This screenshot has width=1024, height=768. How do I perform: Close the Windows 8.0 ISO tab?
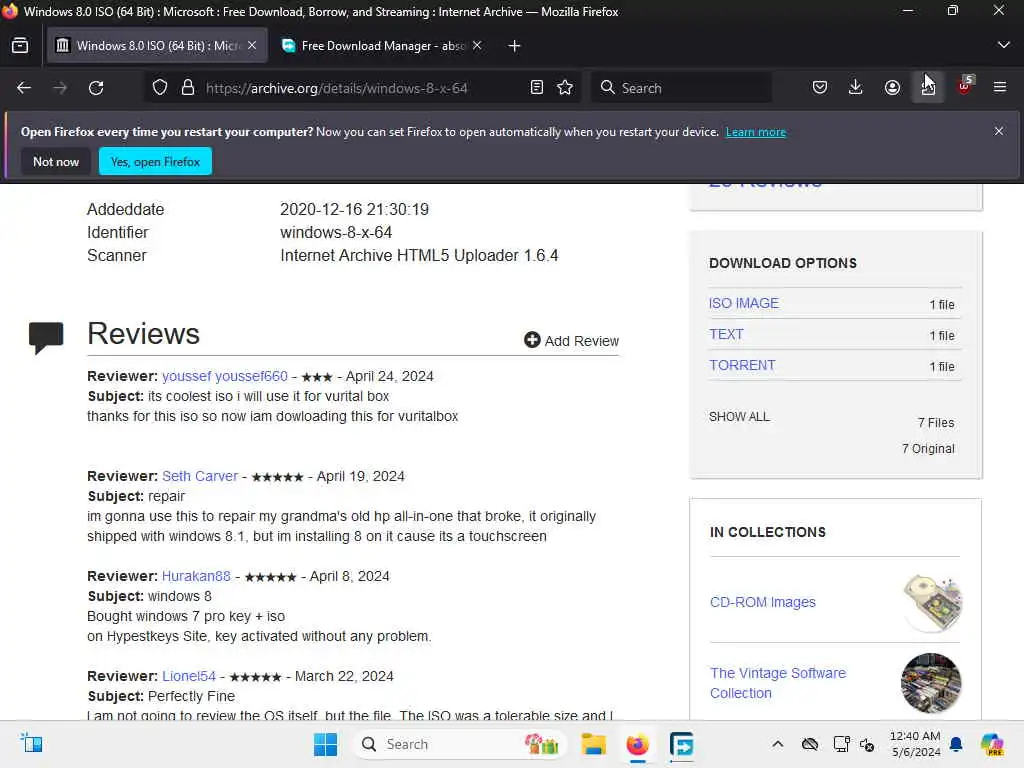point(252,45)
